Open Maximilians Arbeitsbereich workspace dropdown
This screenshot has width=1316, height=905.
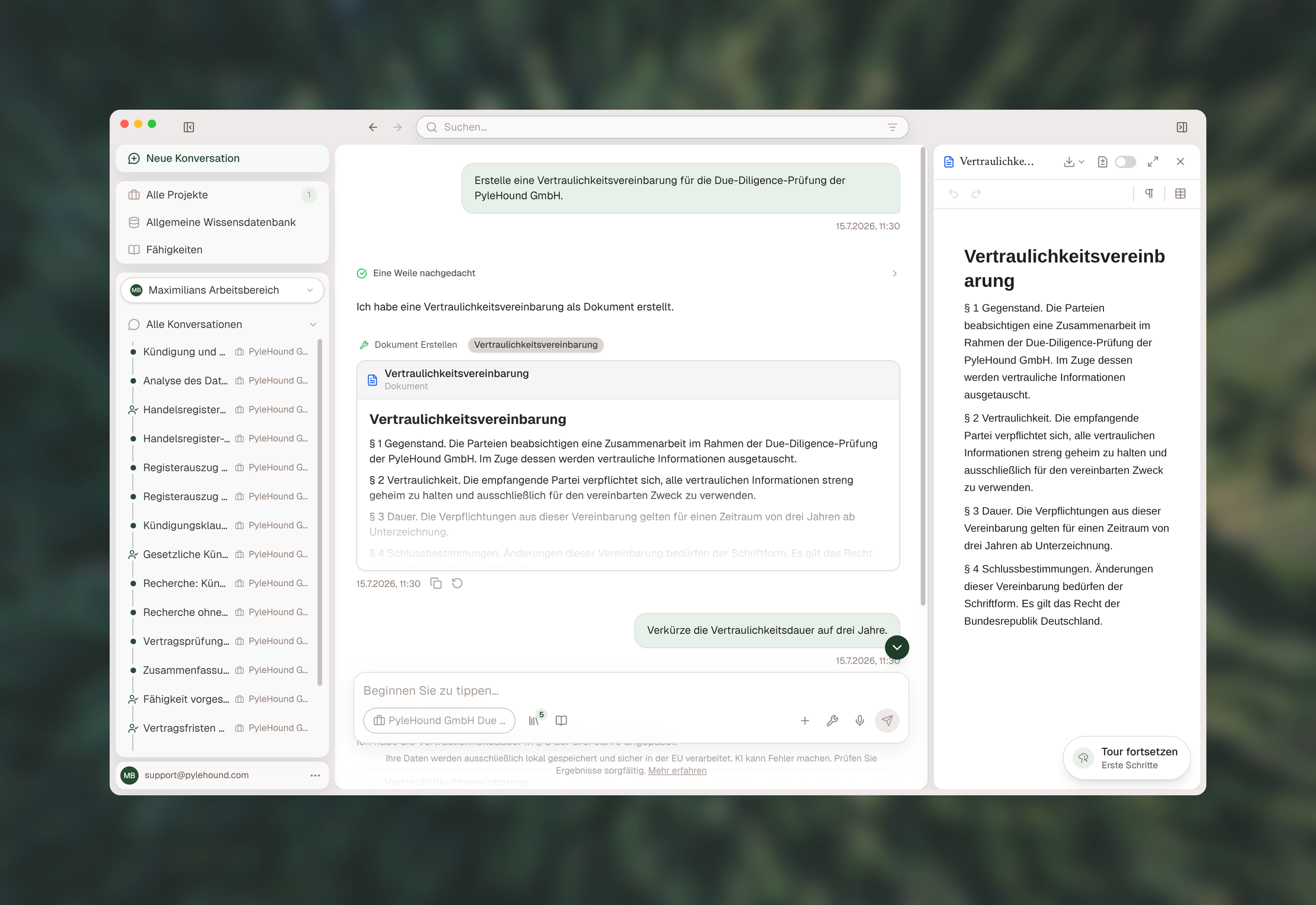(222, 290)
